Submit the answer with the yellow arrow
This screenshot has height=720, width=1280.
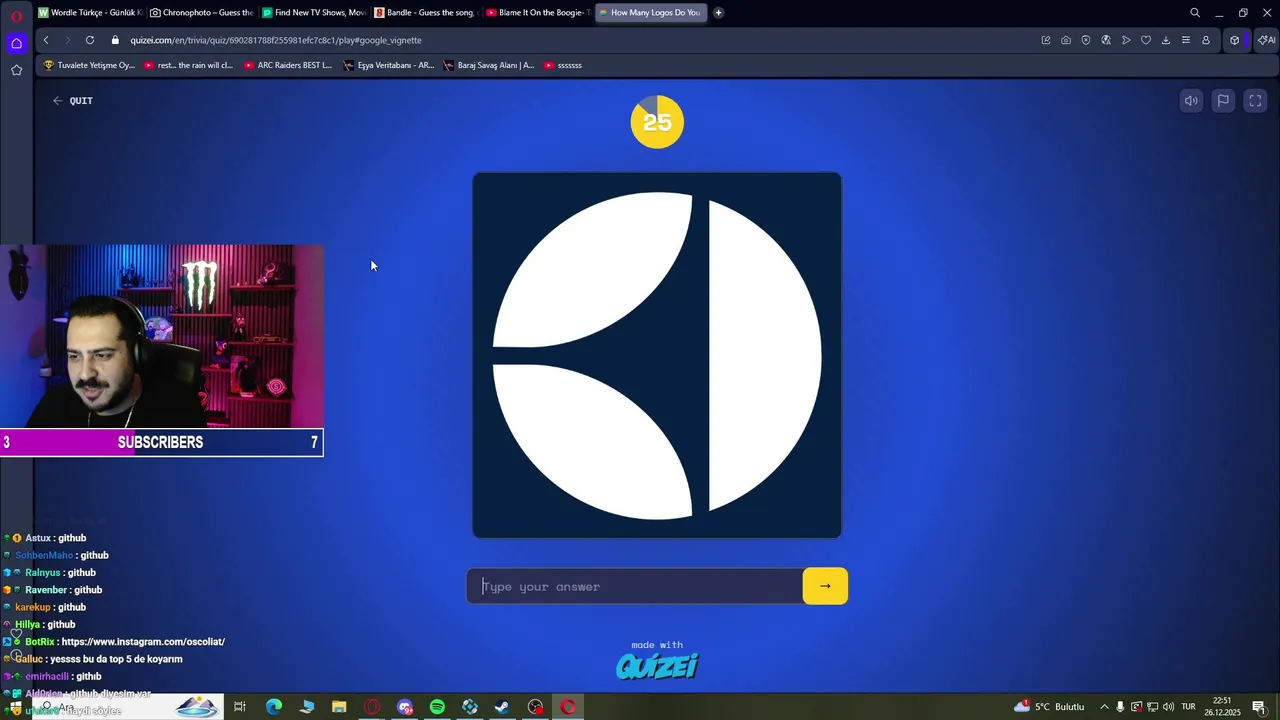coord(825,586)
